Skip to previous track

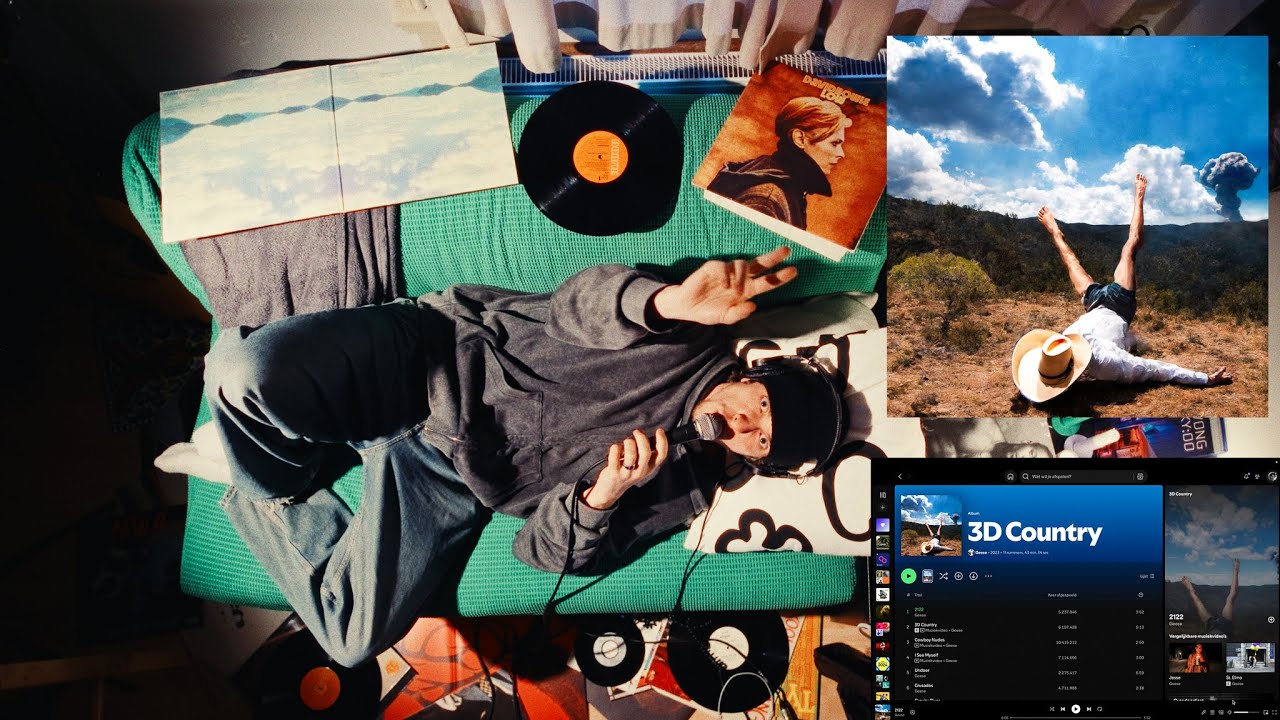(1063, 709)
